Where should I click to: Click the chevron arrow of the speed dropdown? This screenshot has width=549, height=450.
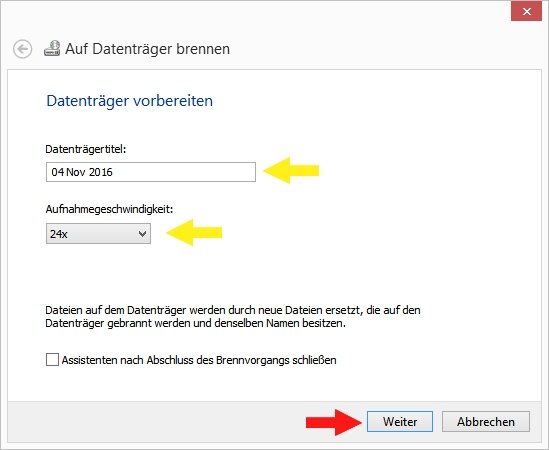[142, 234]
